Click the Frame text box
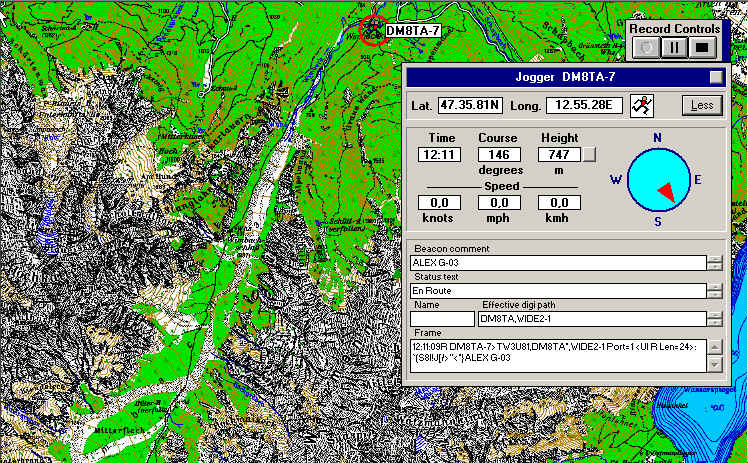The image size is (748, 463). point(558,356)
